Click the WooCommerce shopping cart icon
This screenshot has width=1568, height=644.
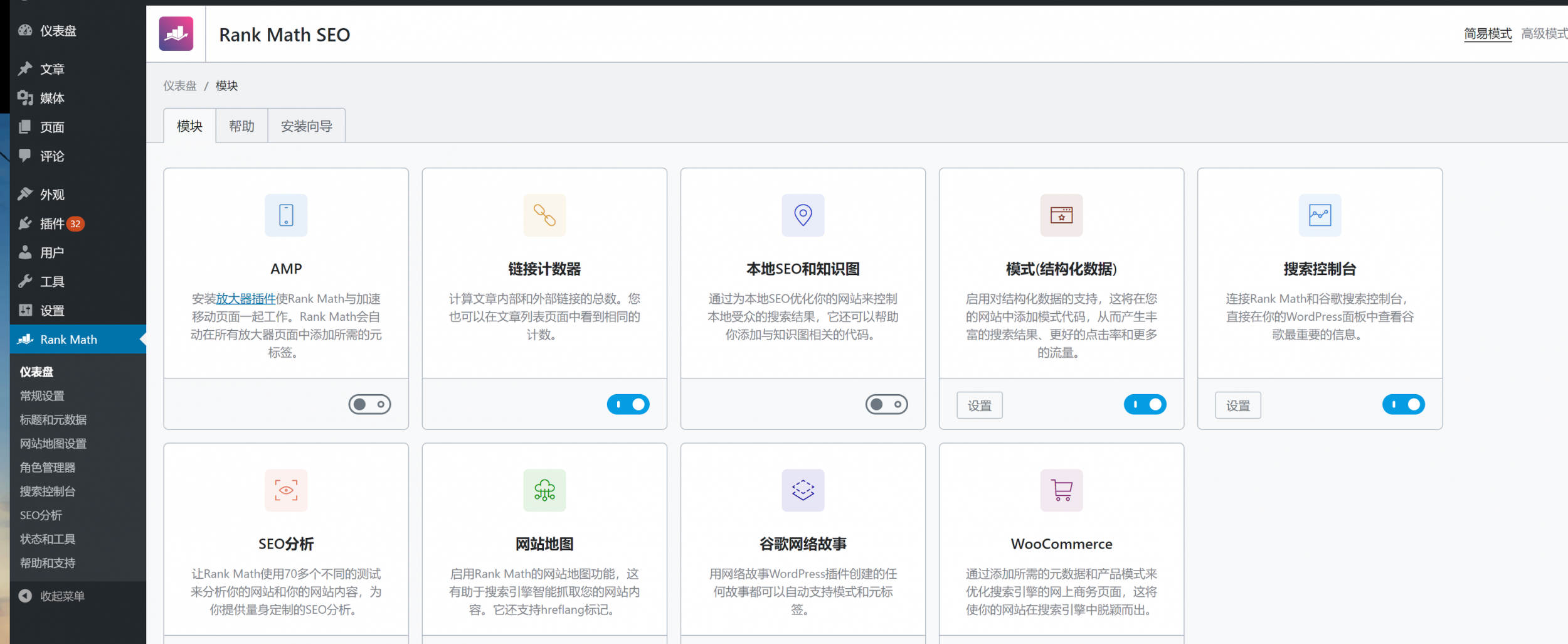[1061, 490]
